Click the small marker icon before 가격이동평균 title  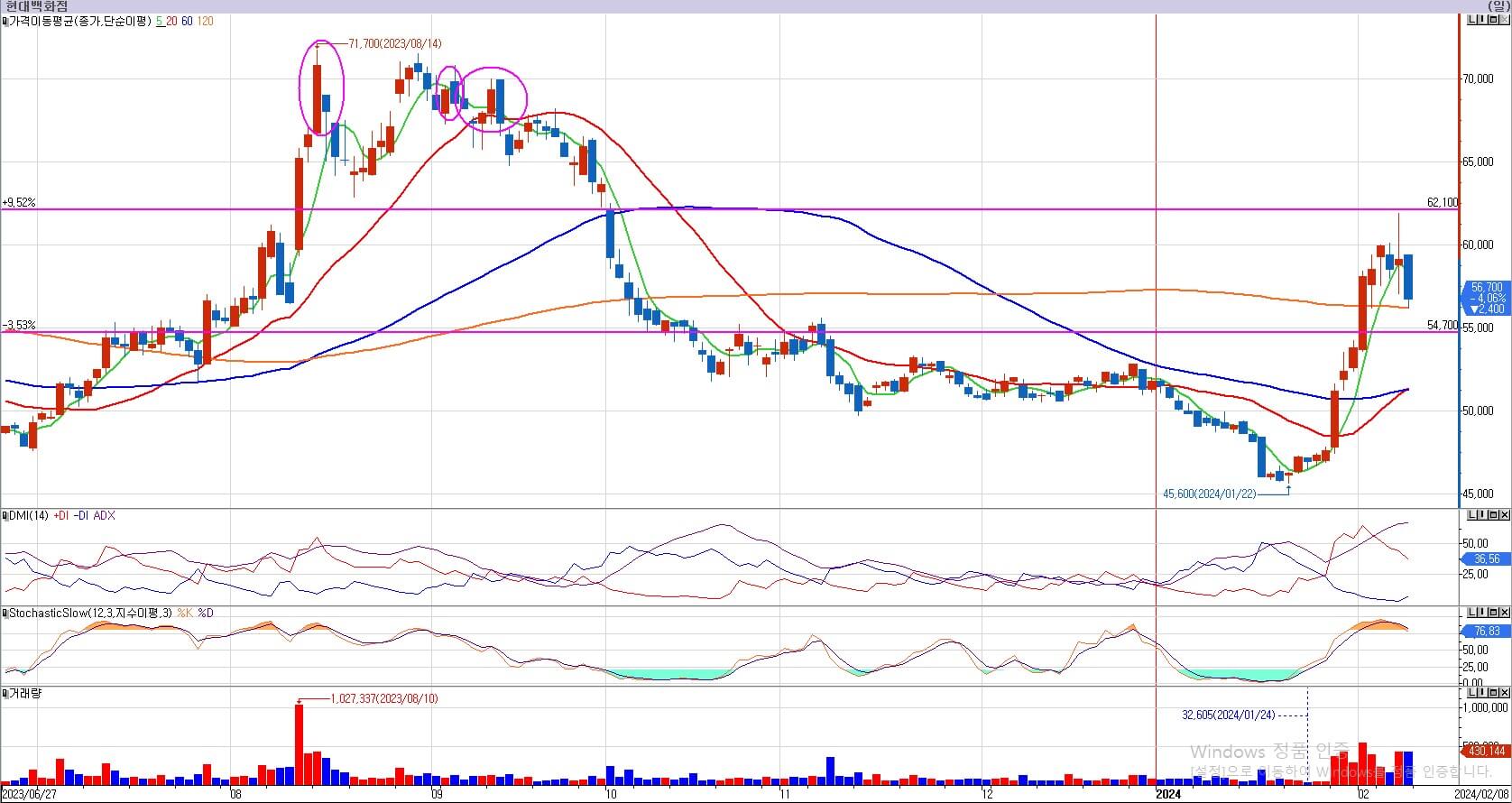click(5, 20)
